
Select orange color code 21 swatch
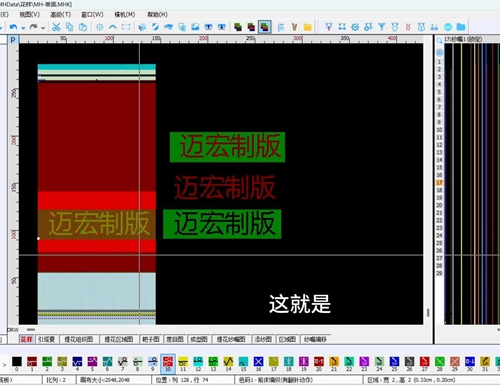coord(334,362)
